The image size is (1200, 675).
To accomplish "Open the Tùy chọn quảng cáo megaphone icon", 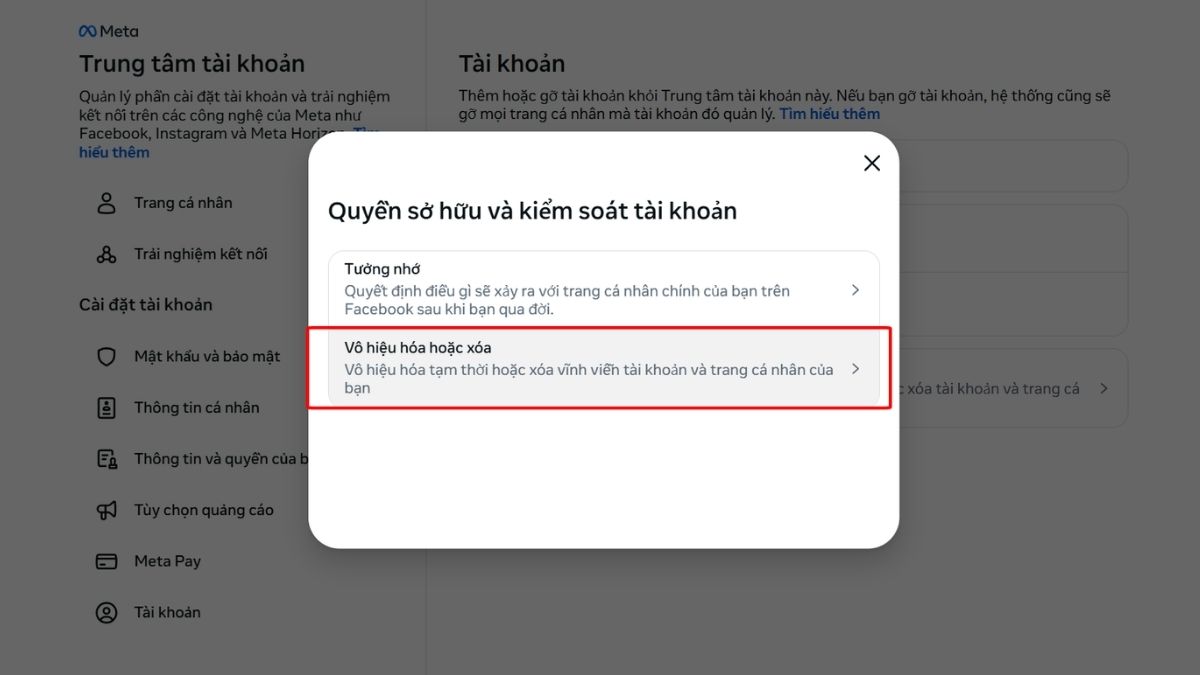I will tap(106, 510).
